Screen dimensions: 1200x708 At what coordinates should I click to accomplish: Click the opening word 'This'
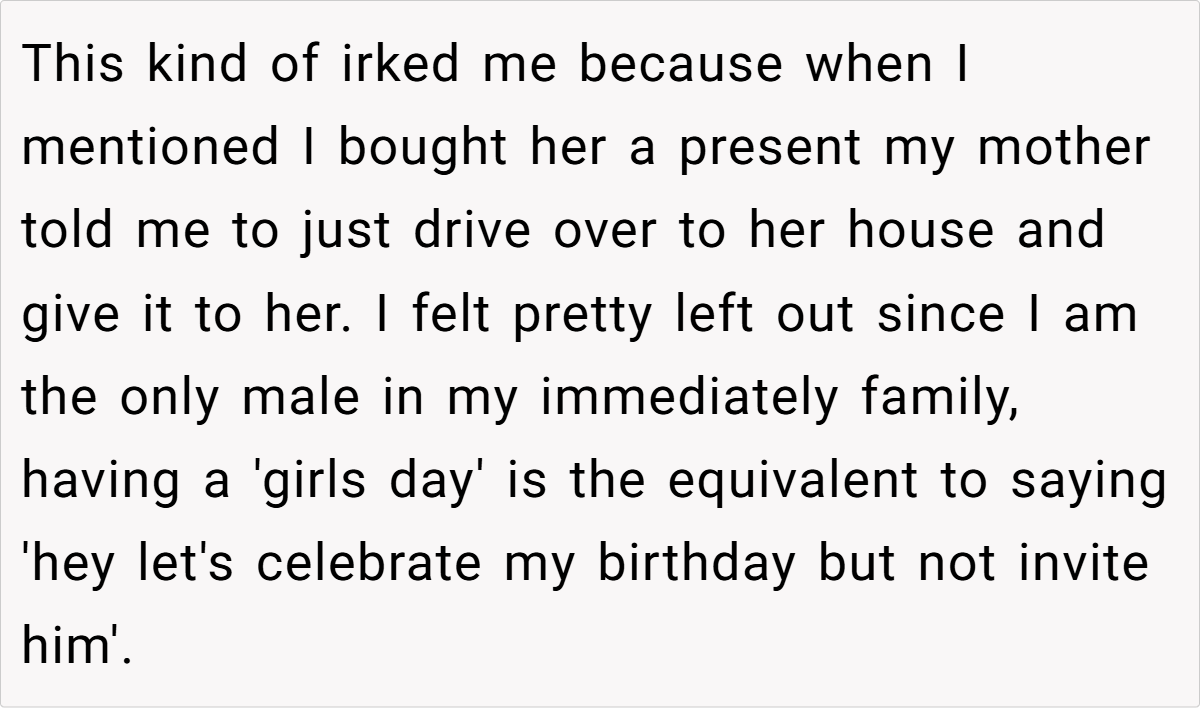click(77, 65)
